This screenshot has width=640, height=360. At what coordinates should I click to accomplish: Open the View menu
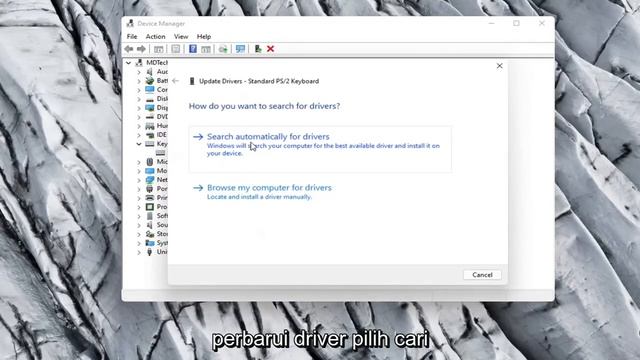pyautogui.click(x=181, y=37)
